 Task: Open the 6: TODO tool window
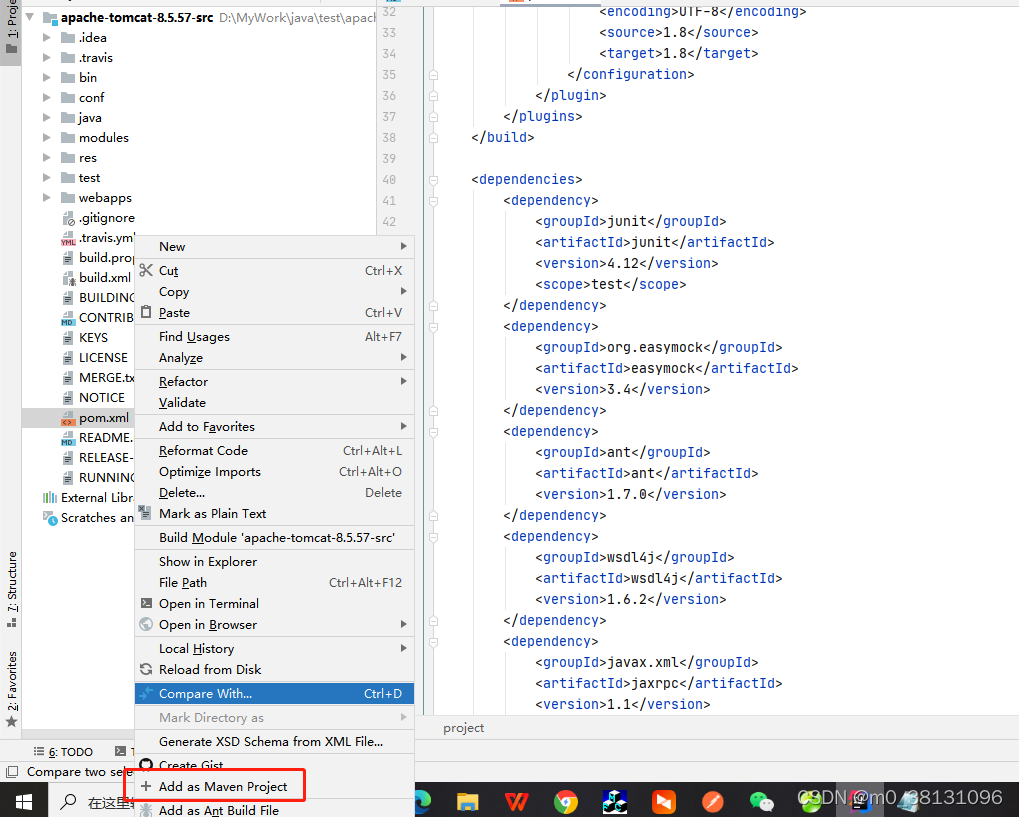pyautogui.click(x=64, y=752)
